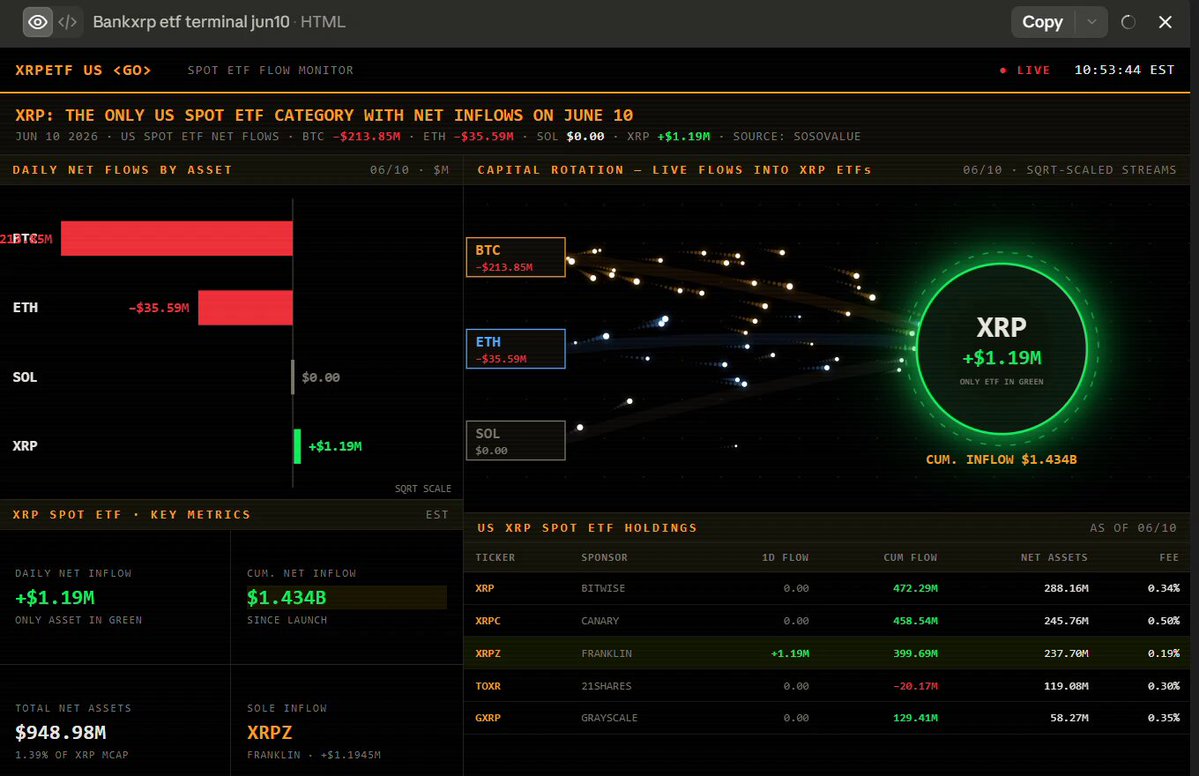
Task: Click the 10:53:44 EST clock
Action: 1124,70
